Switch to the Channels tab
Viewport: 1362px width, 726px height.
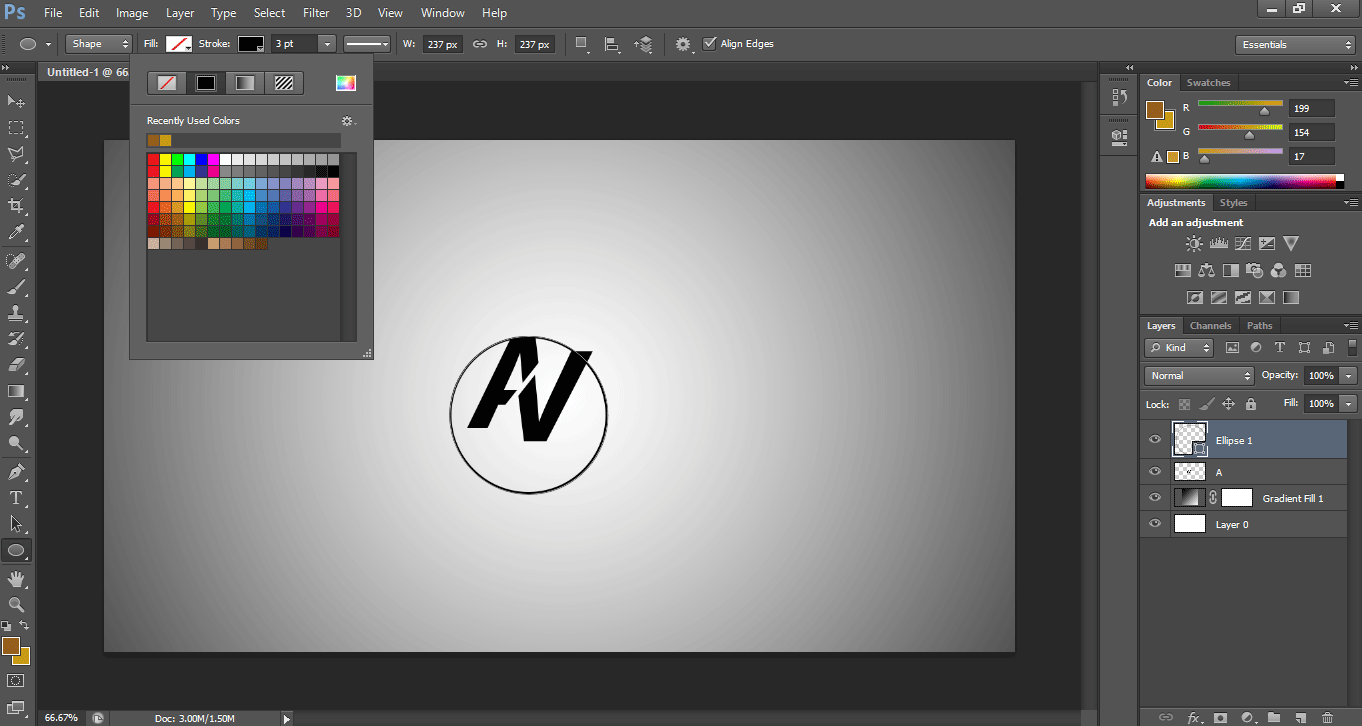point(1210,326)
